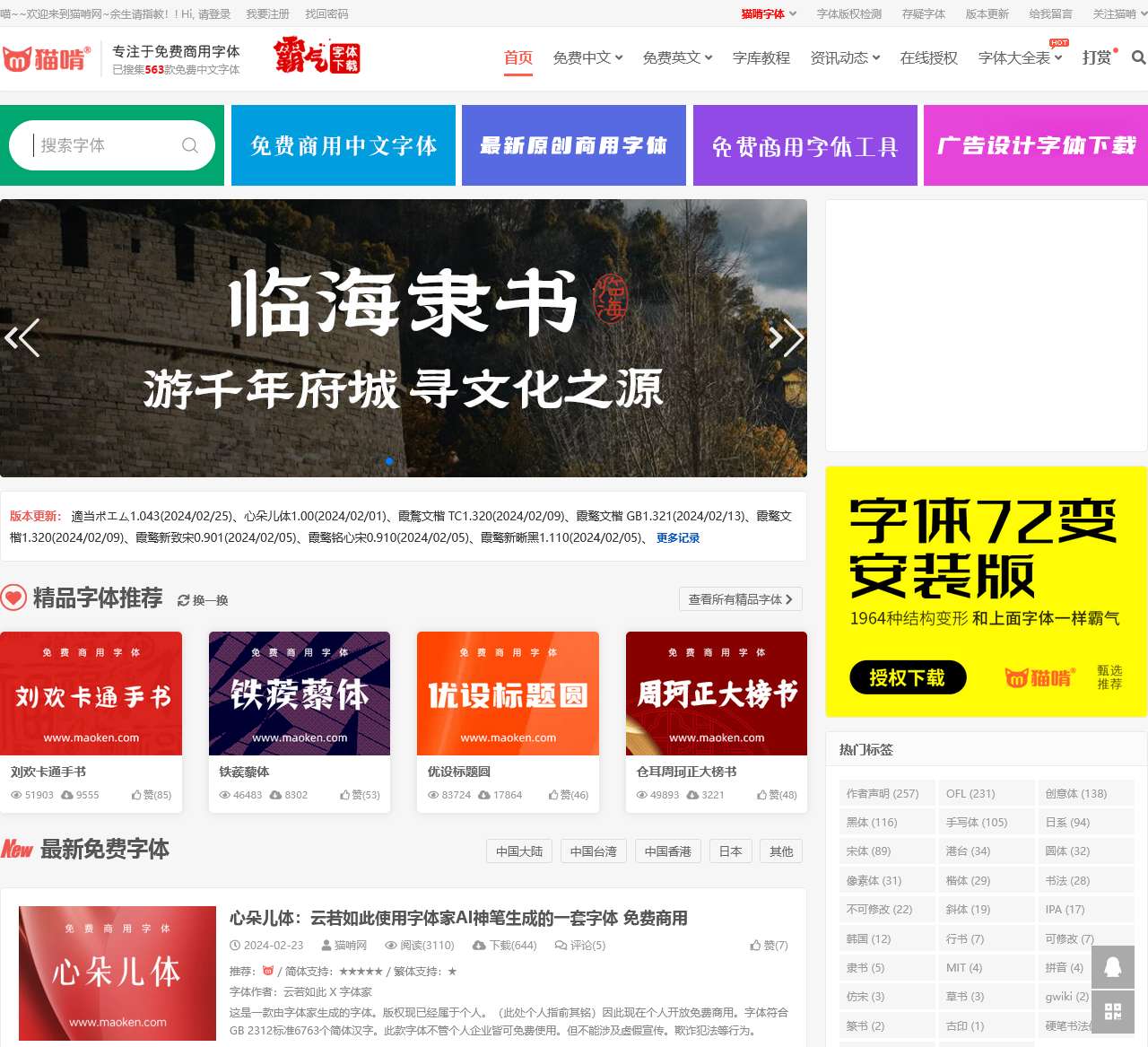1148x1047 pixels.
Task: Filter latest fonts by 中国大陆 tab
Action: pyautogui.click(x=519, y=851)
